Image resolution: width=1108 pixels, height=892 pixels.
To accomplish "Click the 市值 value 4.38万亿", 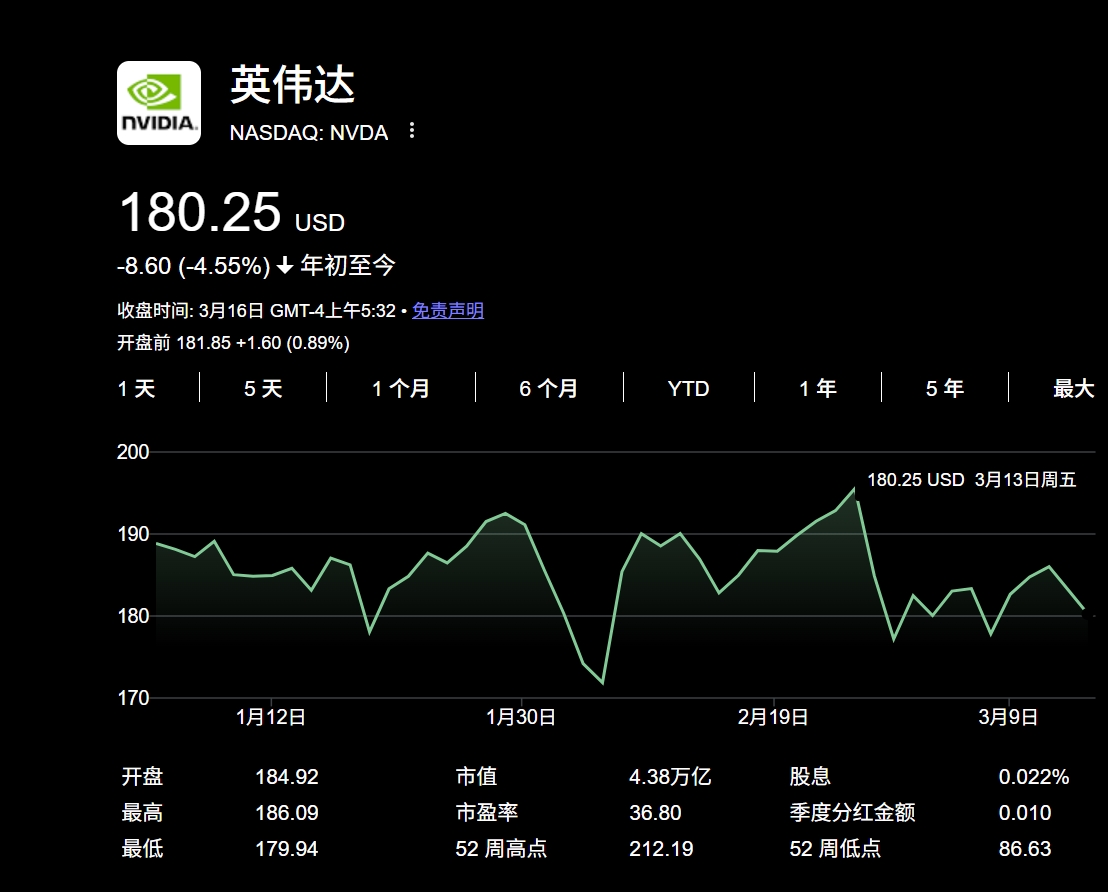I will [670, 777].
